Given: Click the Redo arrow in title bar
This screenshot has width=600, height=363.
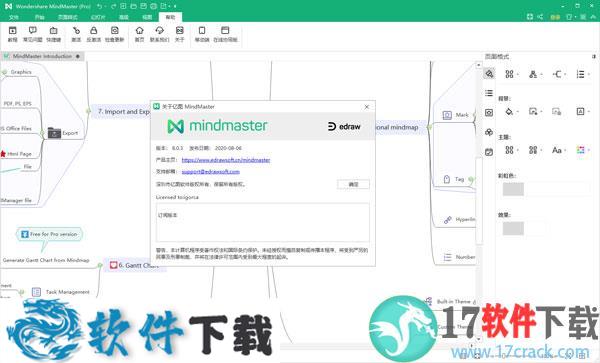Looking at the screenshot, I should coord(114,7).
